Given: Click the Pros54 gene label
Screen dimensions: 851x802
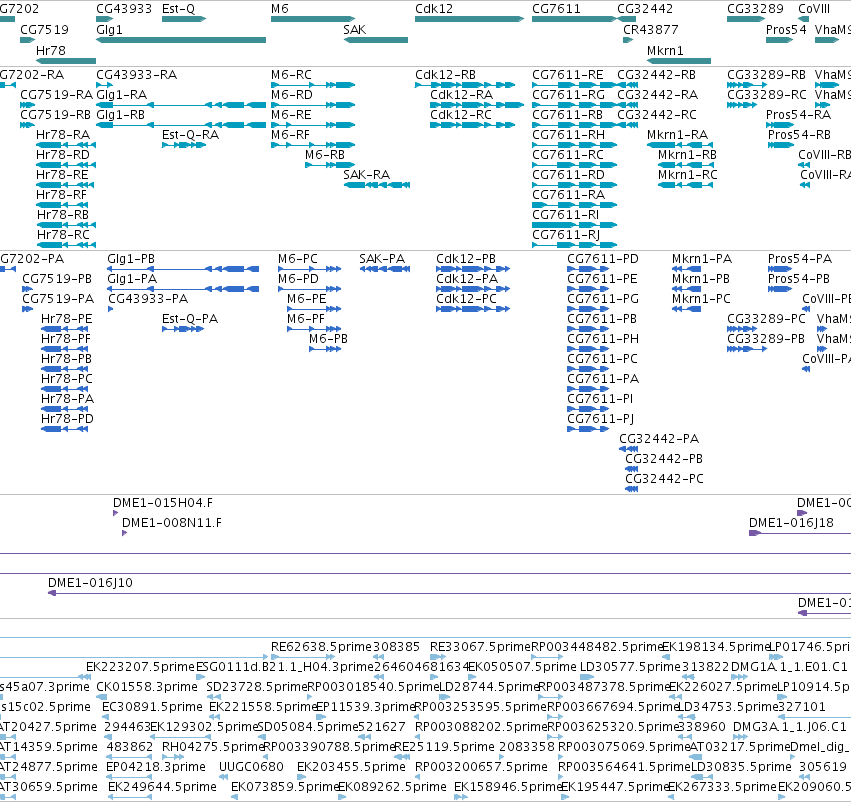Looking at the screenshot, I should click(786, 29).
